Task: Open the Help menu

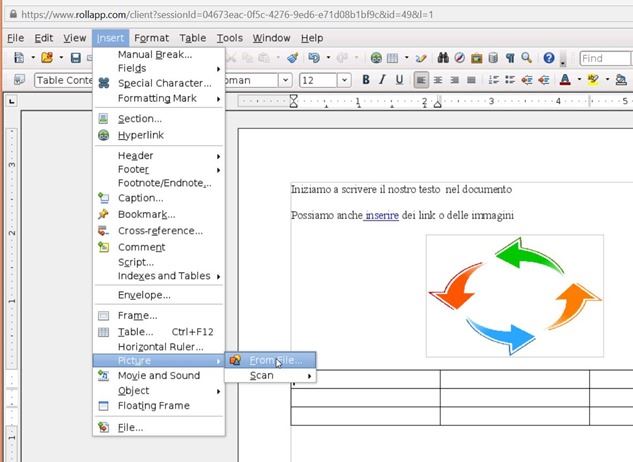Action: click(x=312, y=38)
